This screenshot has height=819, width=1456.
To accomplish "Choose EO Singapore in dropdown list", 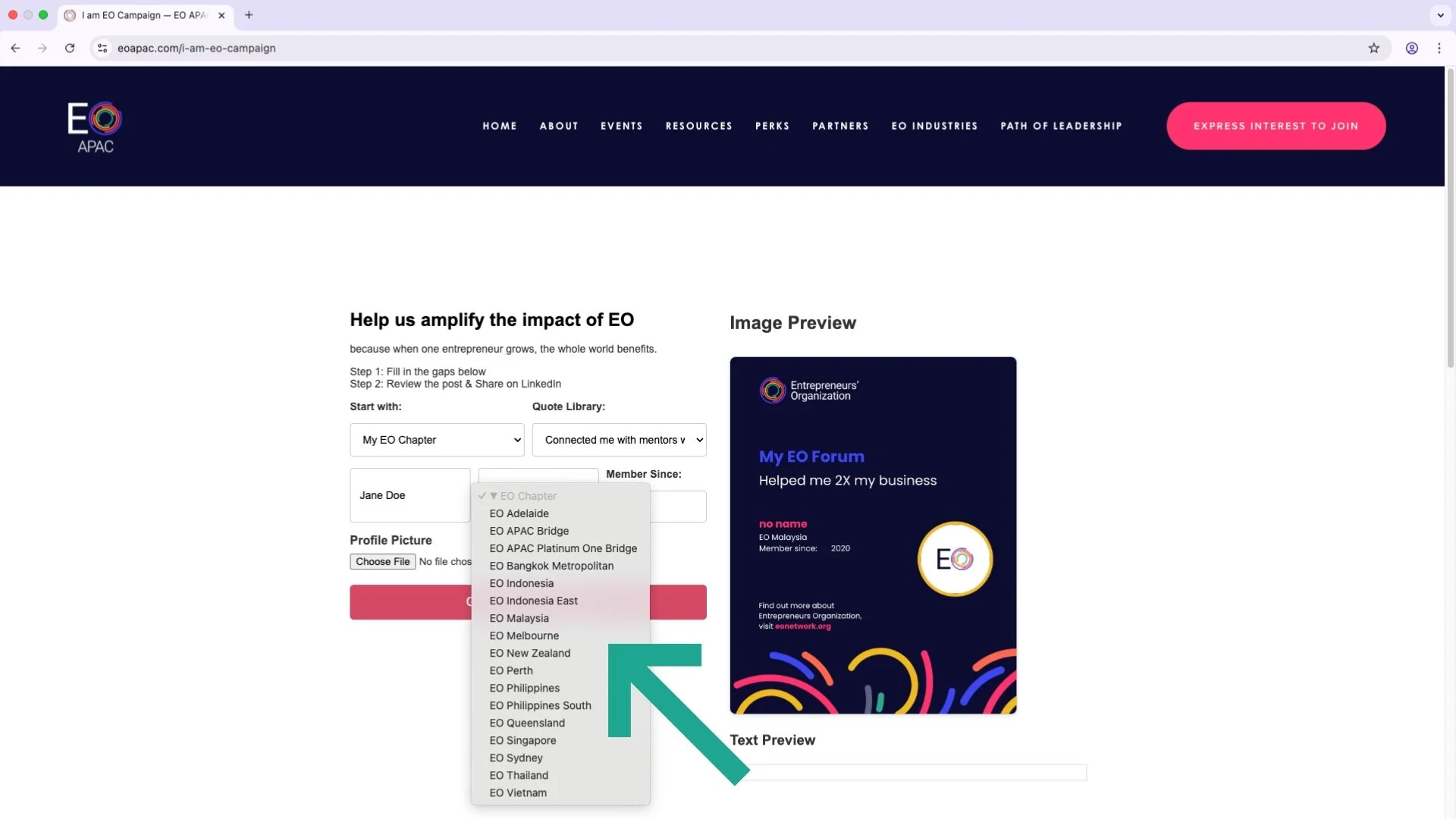I will pos(522,740).
